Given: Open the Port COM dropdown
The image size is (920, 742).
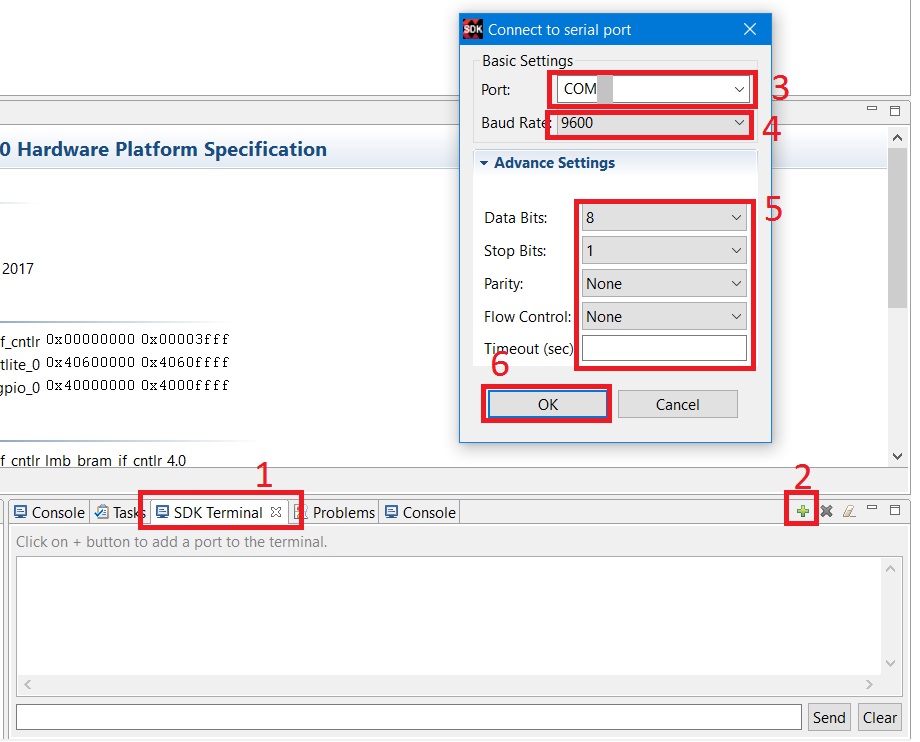Looking at the screenshot, I should click(739, 89).
